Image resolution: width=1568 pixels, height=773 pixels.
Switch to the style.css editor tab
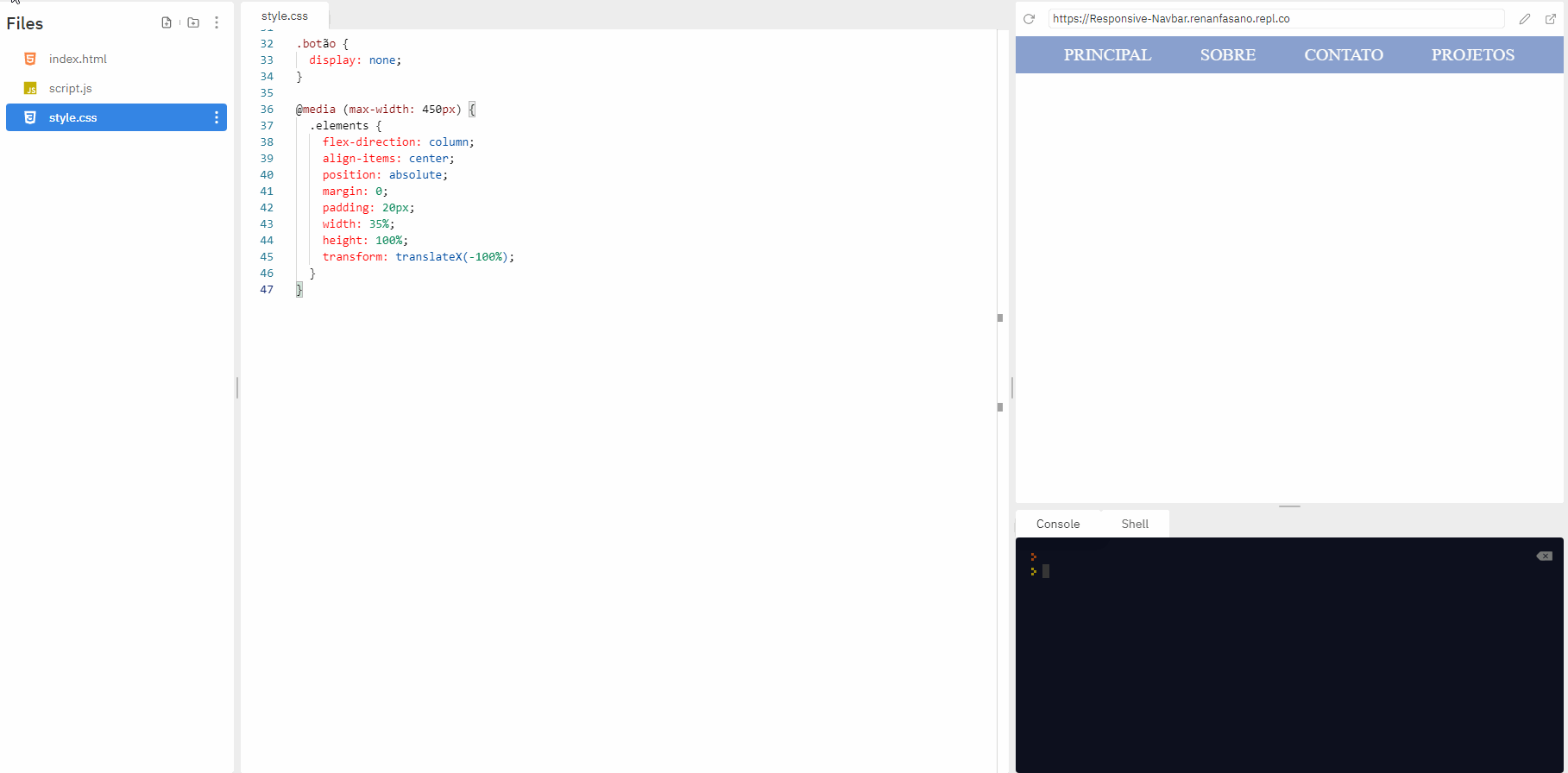(285, 16)
